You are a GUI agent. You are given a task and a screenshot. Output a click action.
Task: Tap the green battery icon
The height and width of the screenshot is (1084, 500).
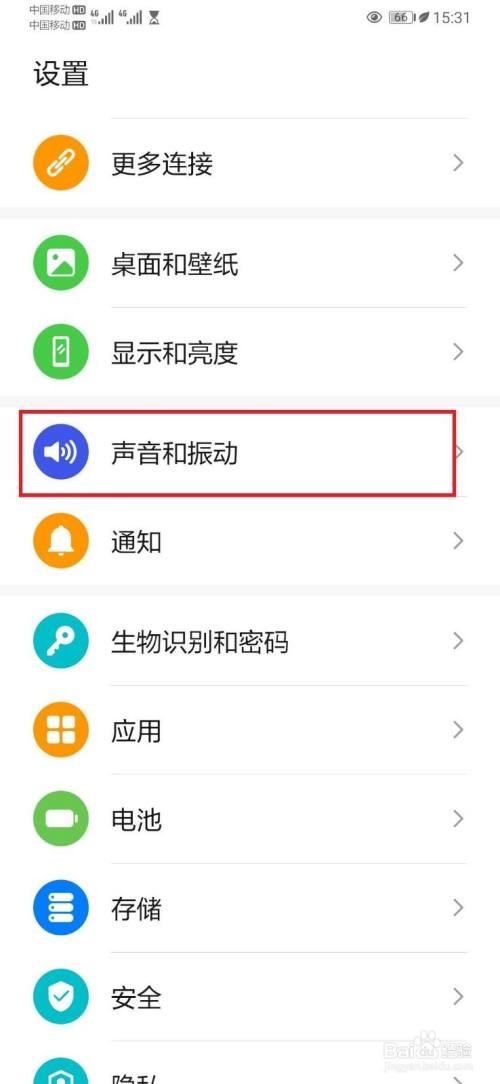point(61,819)
